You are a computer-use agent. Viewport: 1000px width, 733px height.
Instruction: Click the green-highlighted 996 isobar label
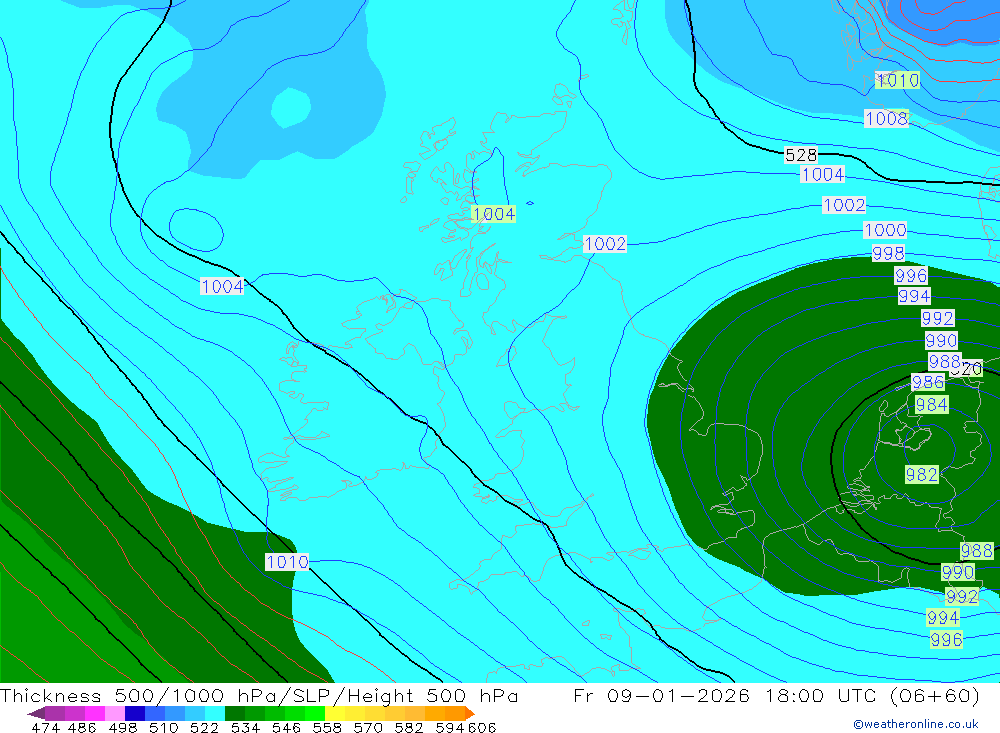[x=946, y=639]
